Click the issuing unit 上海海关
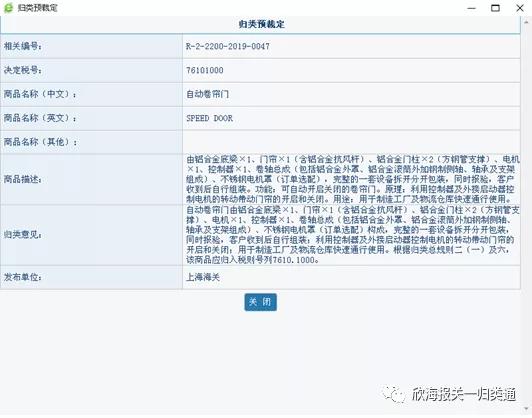Image resolution: width=532 pixels, height=418 pixels. pos(203,277)
